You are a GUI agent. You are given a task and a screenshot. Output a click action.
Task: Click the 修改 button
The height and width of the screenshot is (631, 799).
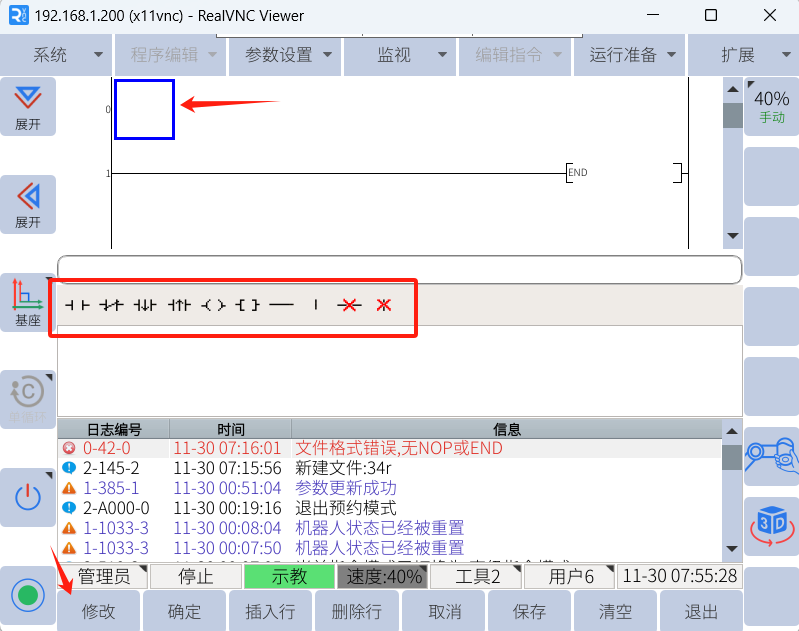99,611
